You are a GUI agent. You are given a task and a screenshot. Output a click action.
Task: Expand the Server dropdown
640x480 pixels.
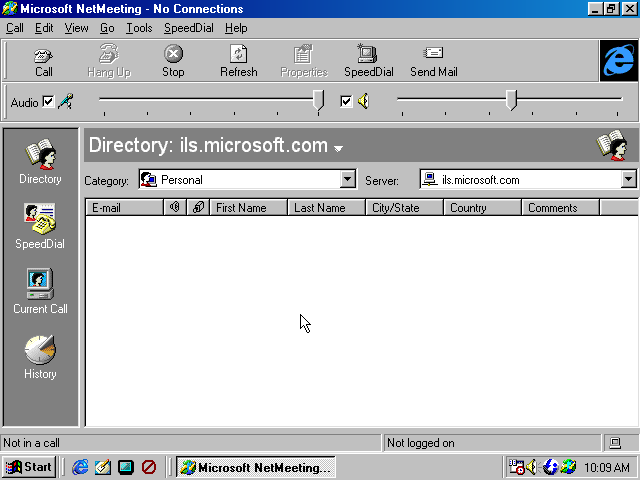pyautogui.click(x=629, y=179)
